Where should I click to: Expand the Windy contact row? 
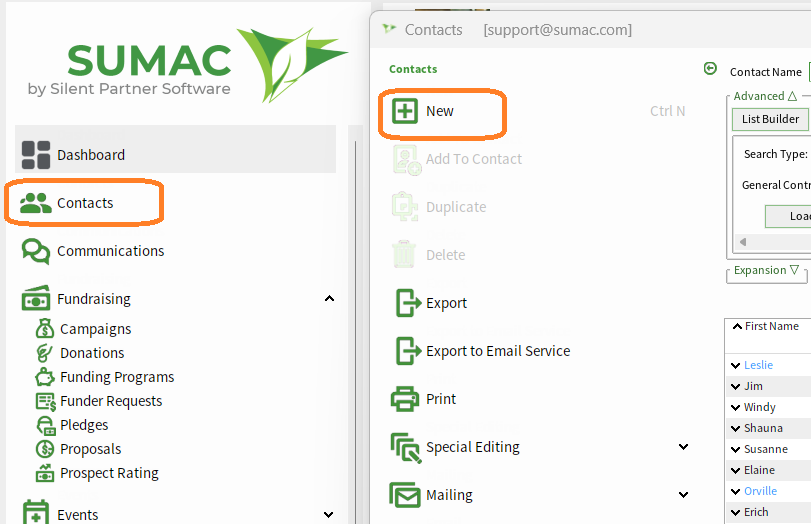735,408
